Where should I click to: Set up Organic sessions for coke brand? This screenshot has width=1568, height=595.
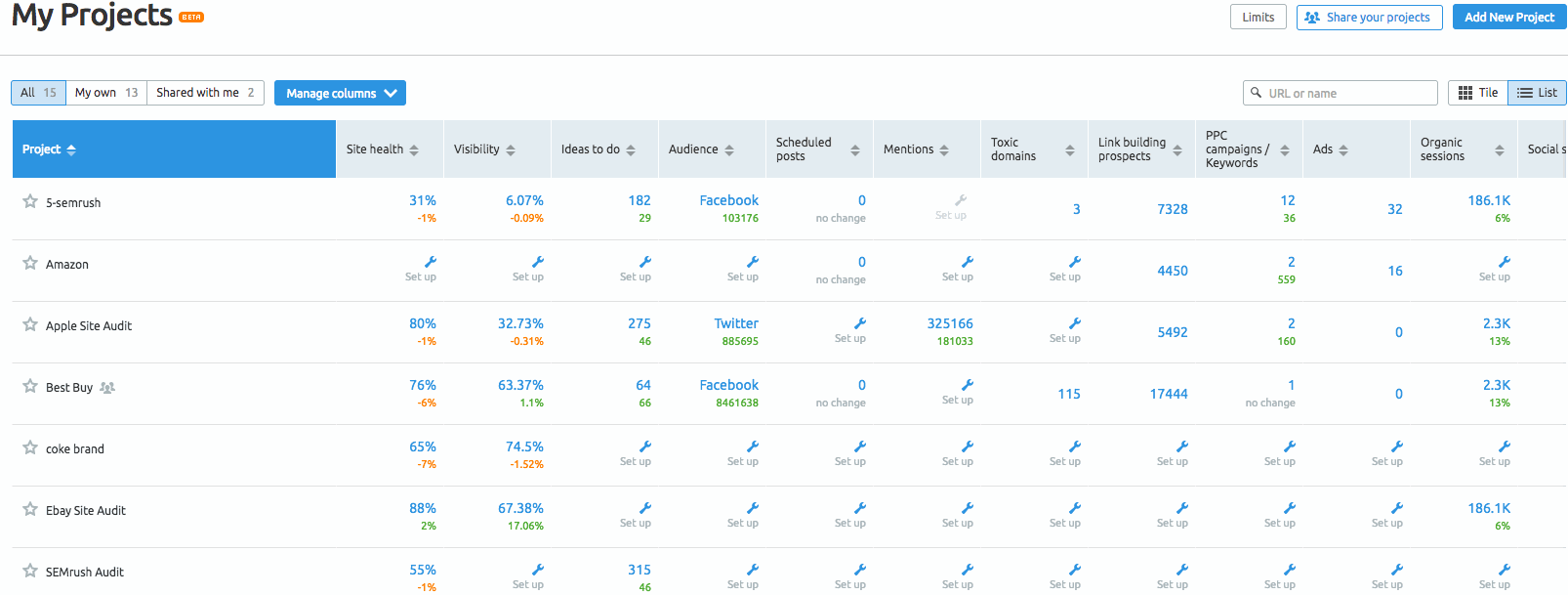[1496, 453]
